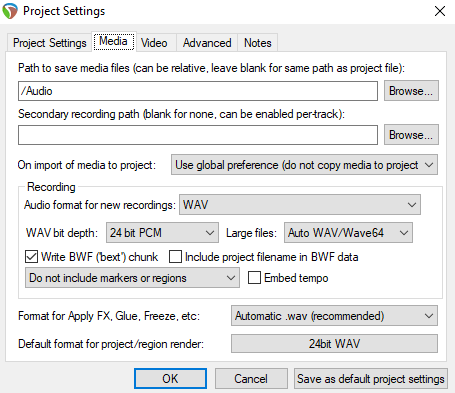The image size is (455, 393).
Task: Expand the Audio format for new recordings dropdown
Action: point(300,205)
